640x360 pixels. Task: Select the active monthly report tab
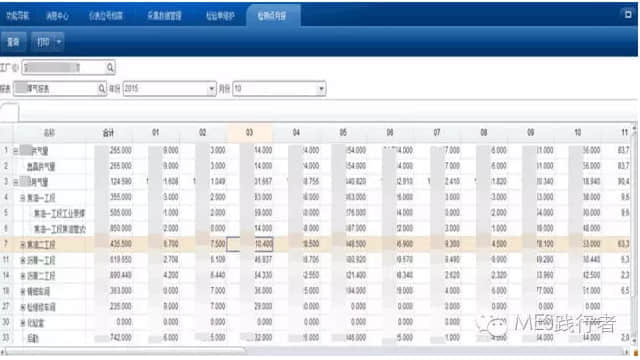point(272,16)
